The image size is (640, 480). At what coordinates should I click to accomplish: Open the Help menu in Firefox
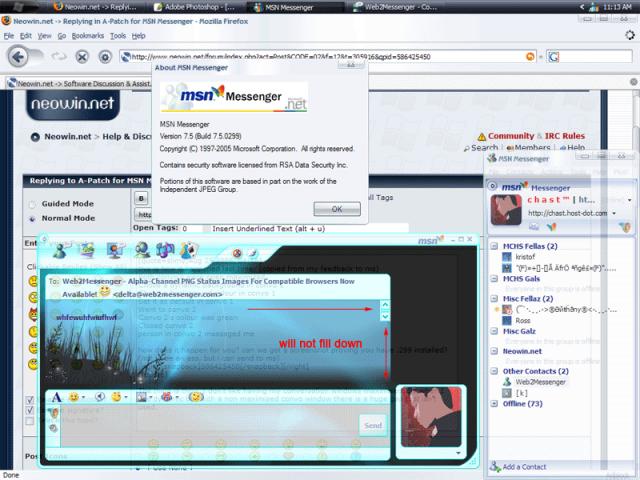[138, 36]
